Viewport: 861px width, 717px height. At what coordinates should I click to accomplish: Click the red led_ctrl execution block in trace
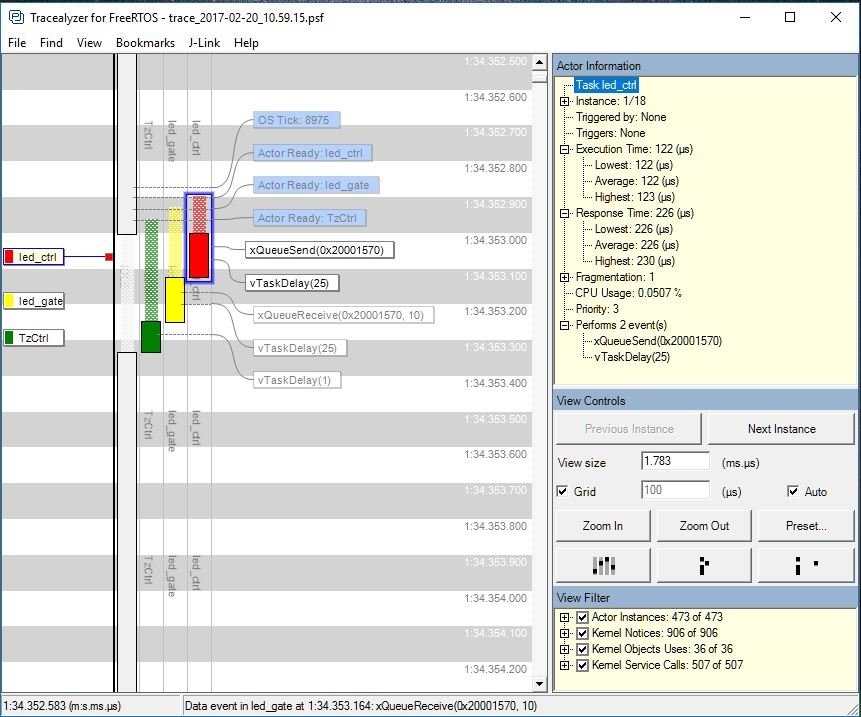point(198,256)
